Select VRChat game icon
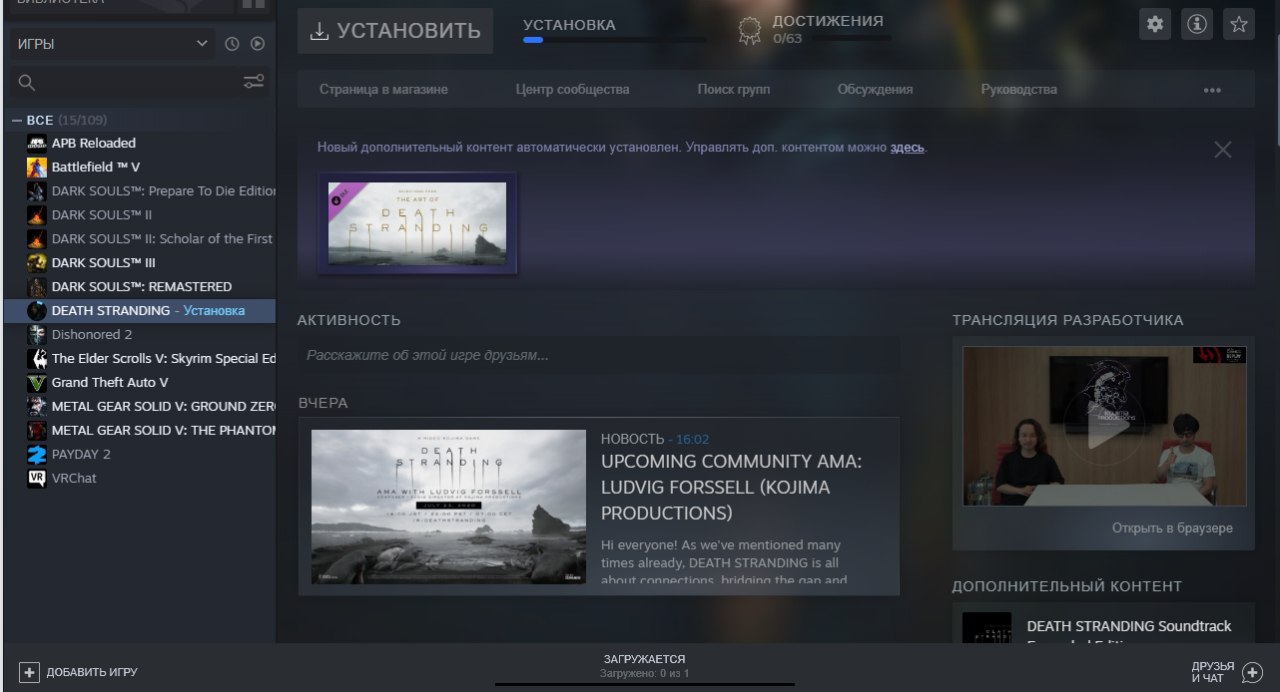Viewport: 1280px width, 692px height. [37, 479]
